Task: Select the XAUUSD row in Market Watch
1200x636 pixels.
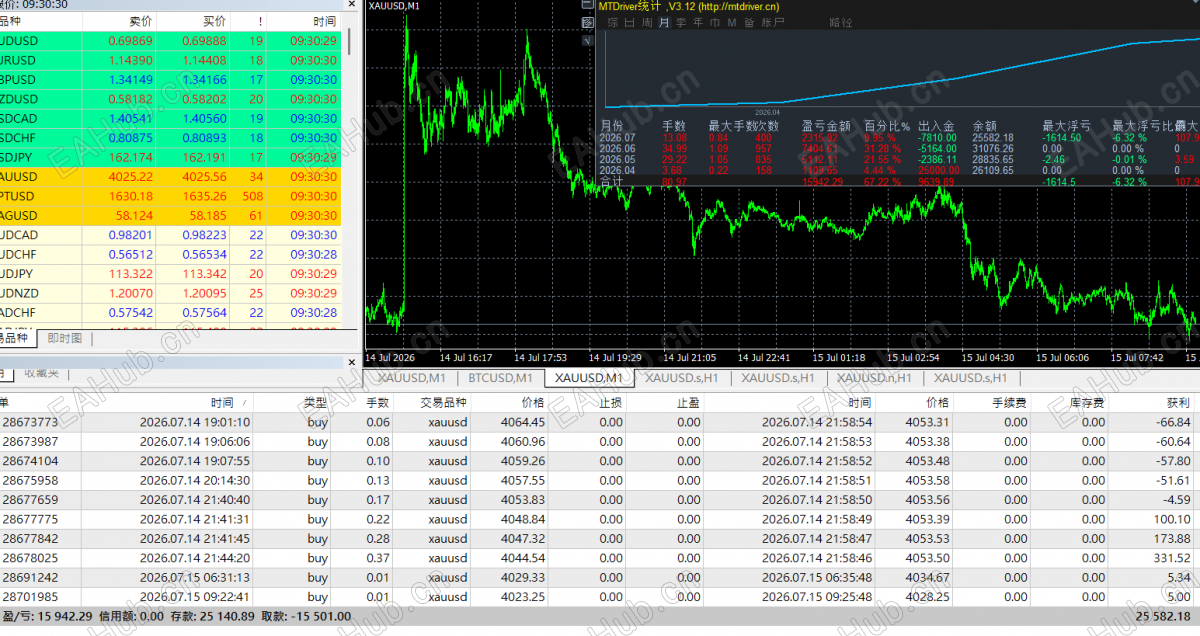Action: pyautogui.click(x=170, y=177)
